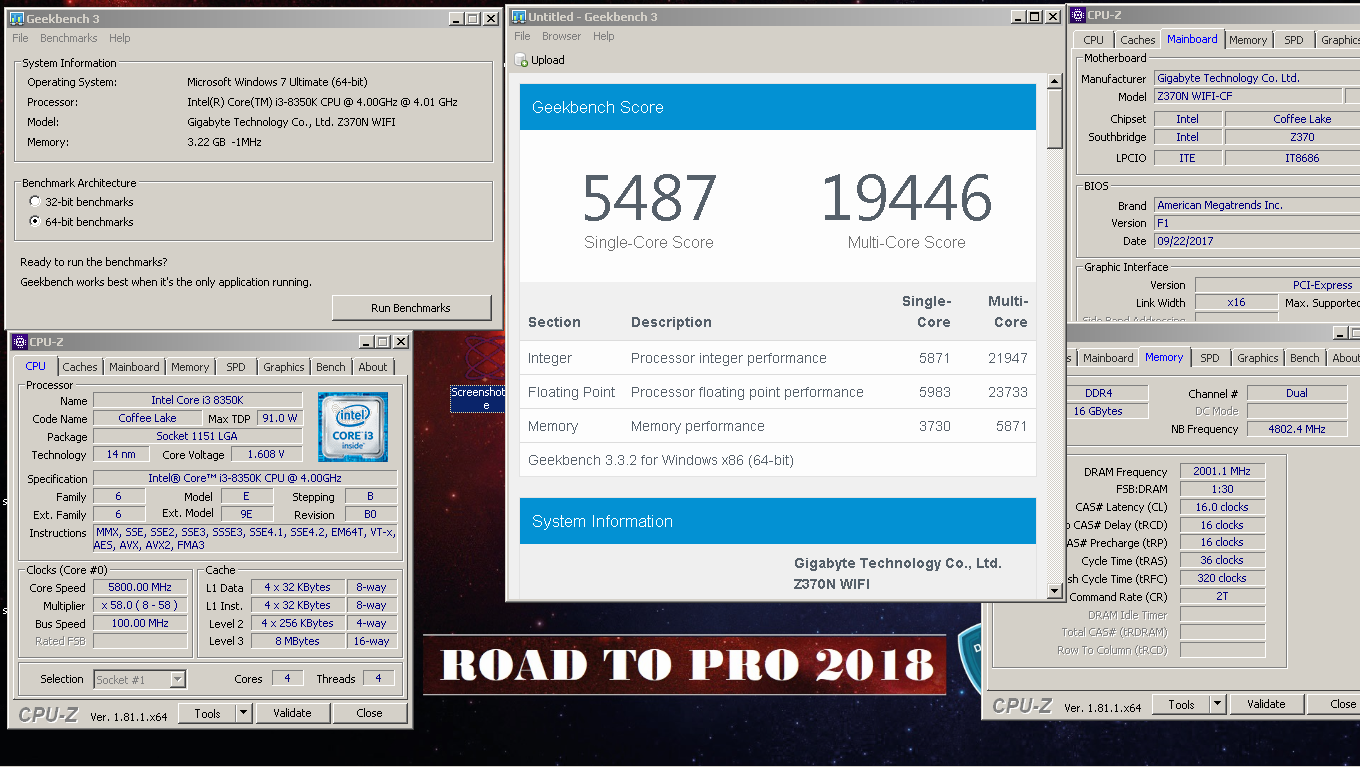Switch to the Bench tab in CPU-Z CPU window

(x=331, y=367)
